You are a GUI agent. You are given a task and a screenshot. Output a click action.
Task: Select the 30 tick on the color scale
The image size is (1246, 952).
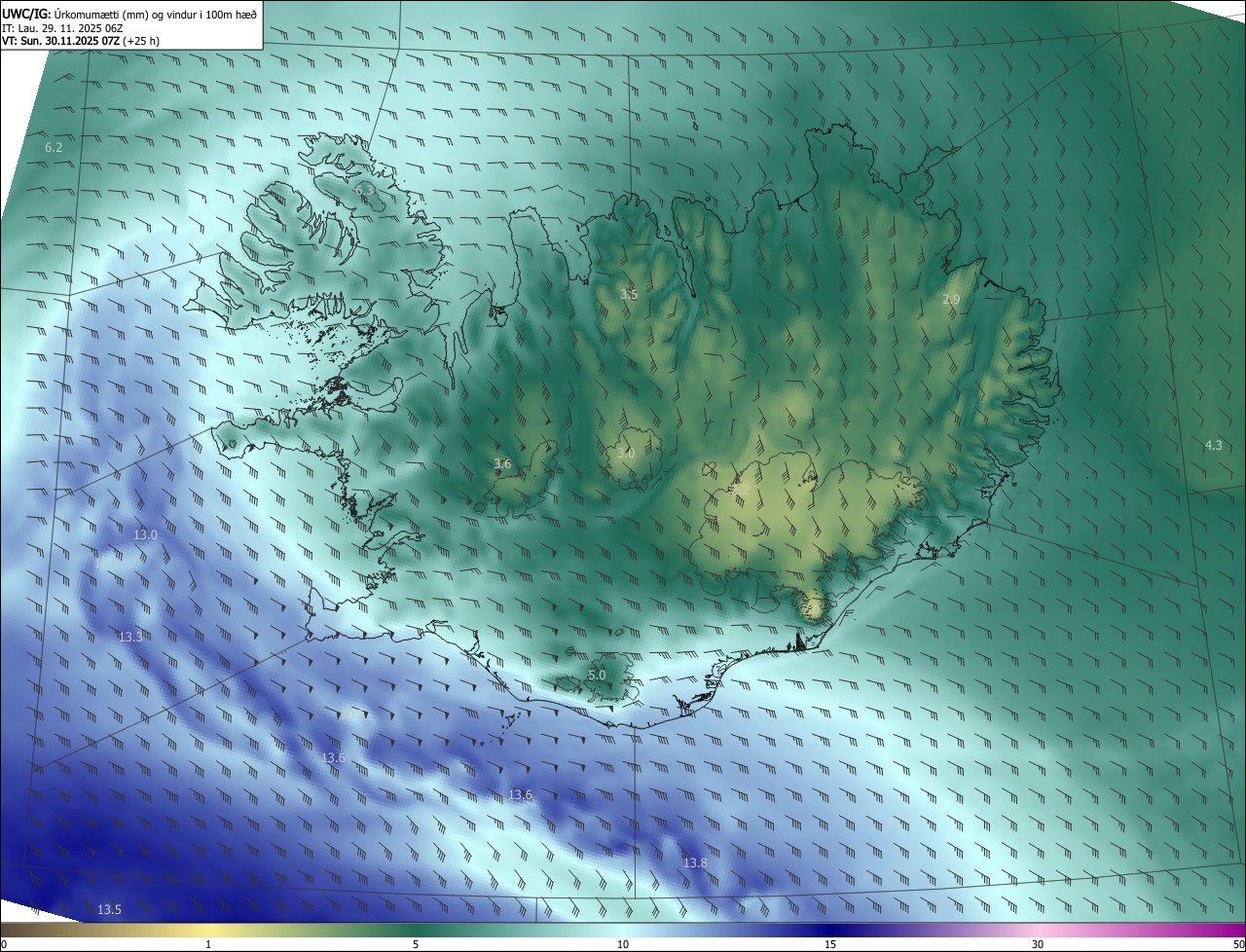click(x=1038, y=944)
